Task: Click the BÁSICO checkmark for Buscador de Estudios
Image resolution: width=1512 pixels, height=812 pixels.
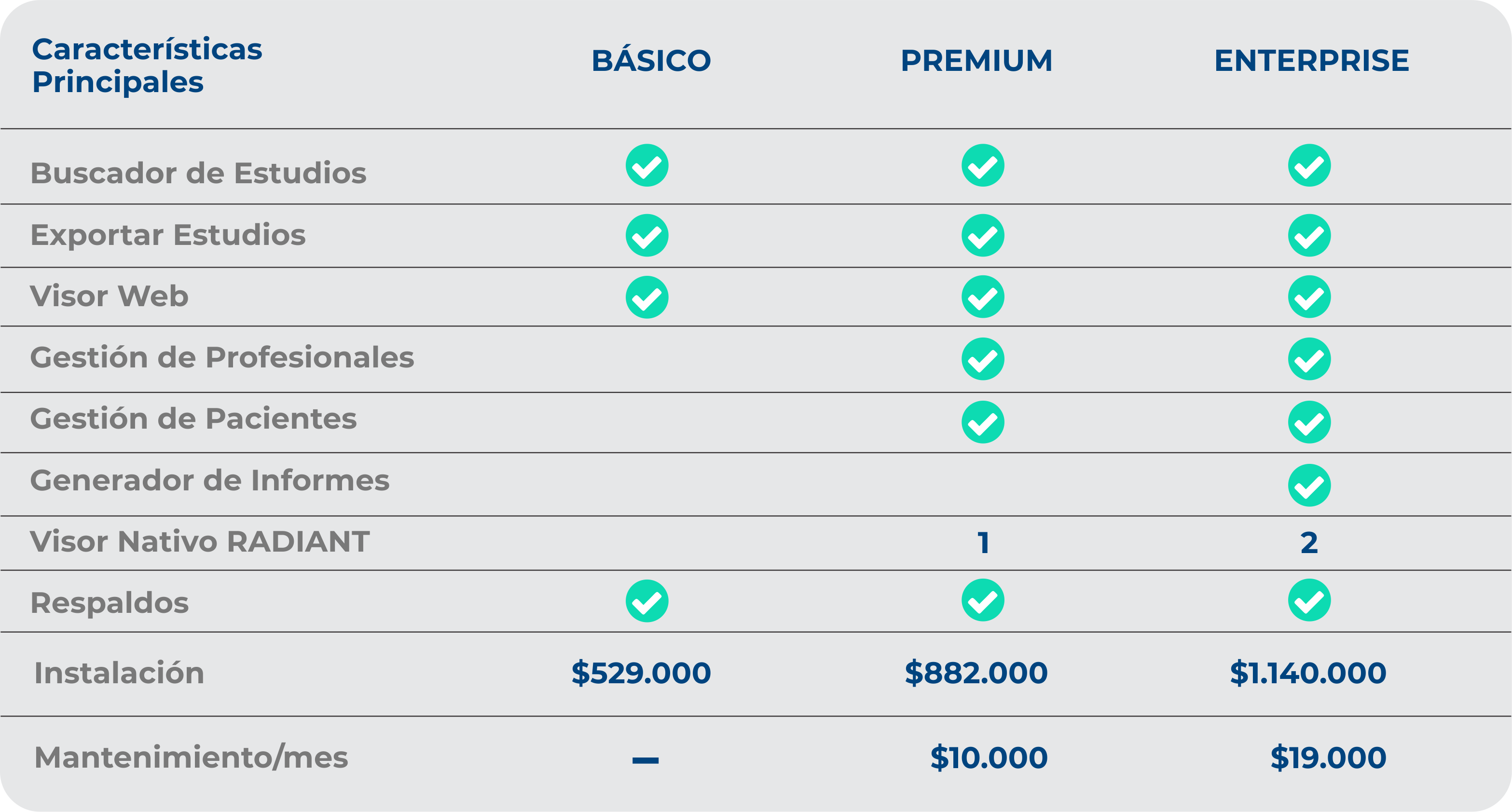Action: coord(647,165)
